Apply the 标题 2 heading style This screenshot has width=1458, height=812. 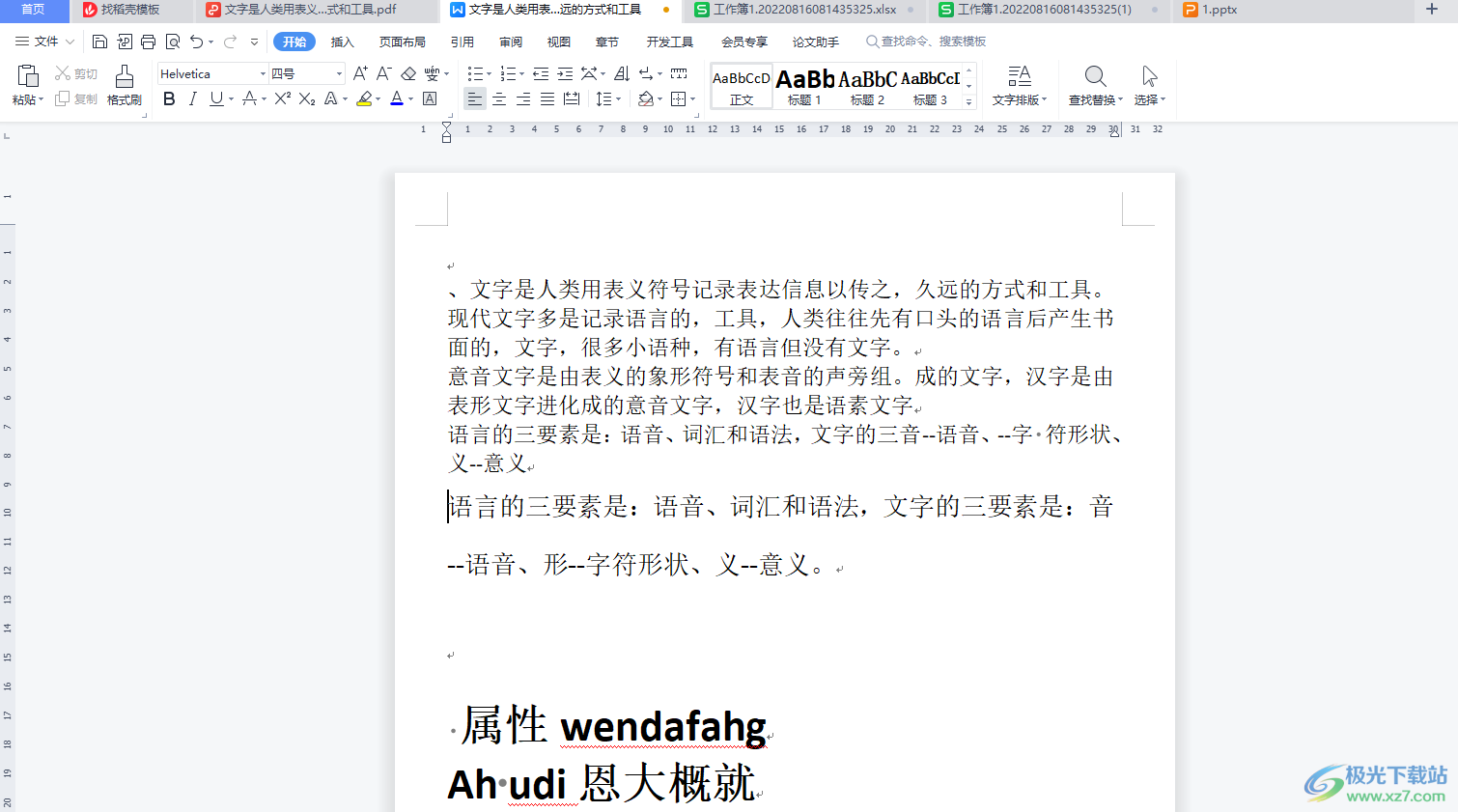pyautogui.click(x=867, y=86)
